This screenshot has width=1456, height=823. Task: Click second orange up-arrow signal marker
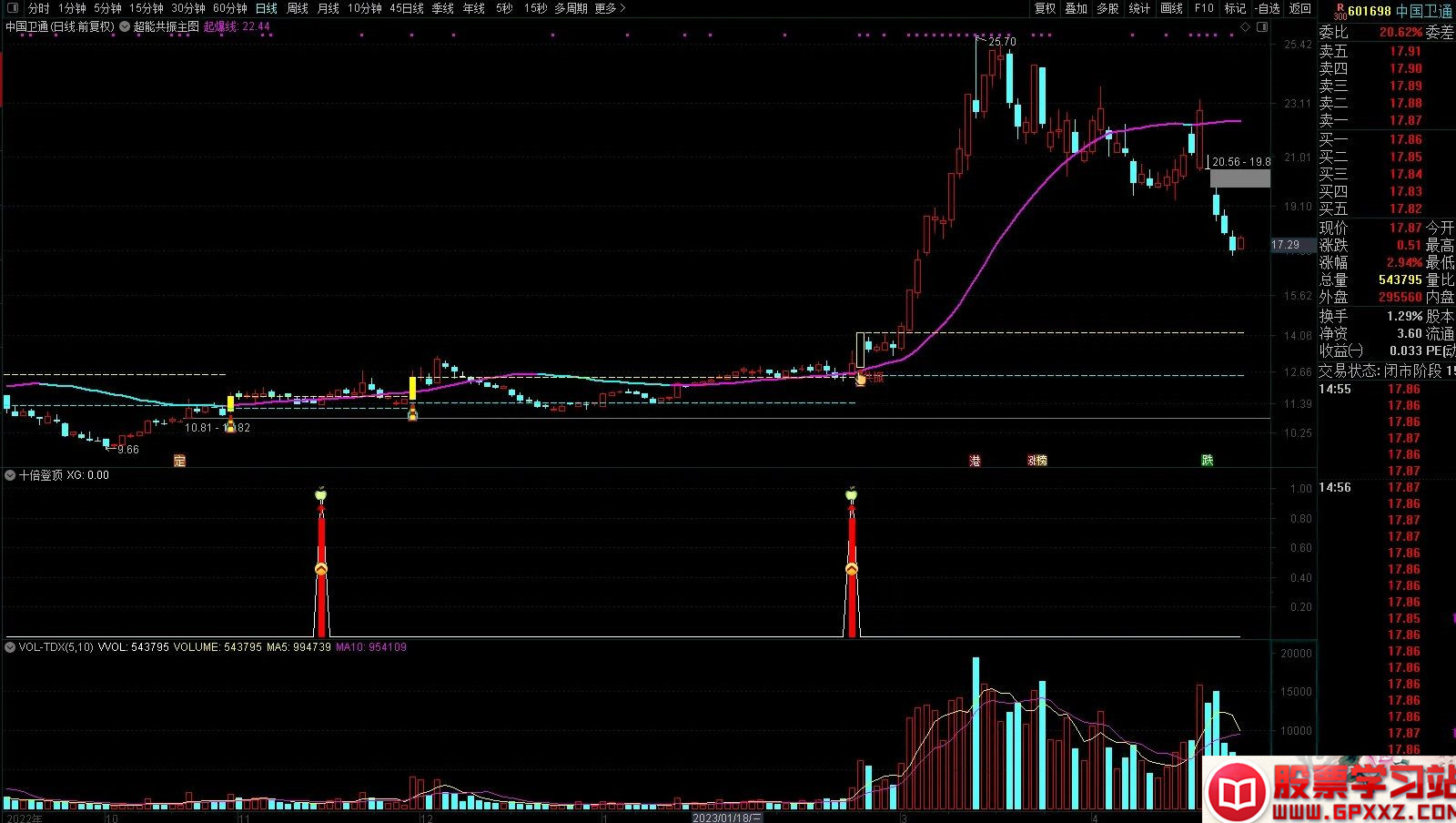coord(852,569)
